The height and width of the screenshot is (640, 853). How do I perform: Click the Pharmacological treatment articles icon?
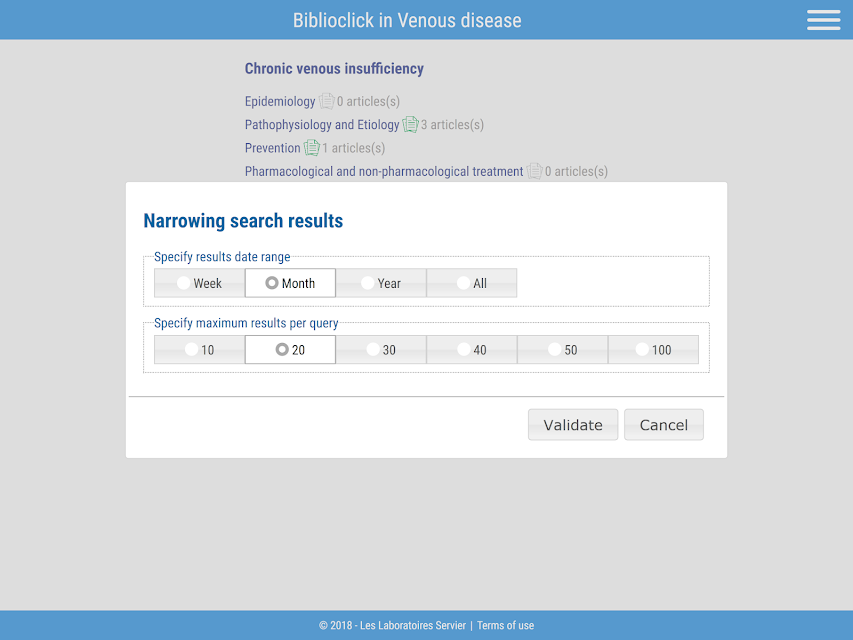535,171
